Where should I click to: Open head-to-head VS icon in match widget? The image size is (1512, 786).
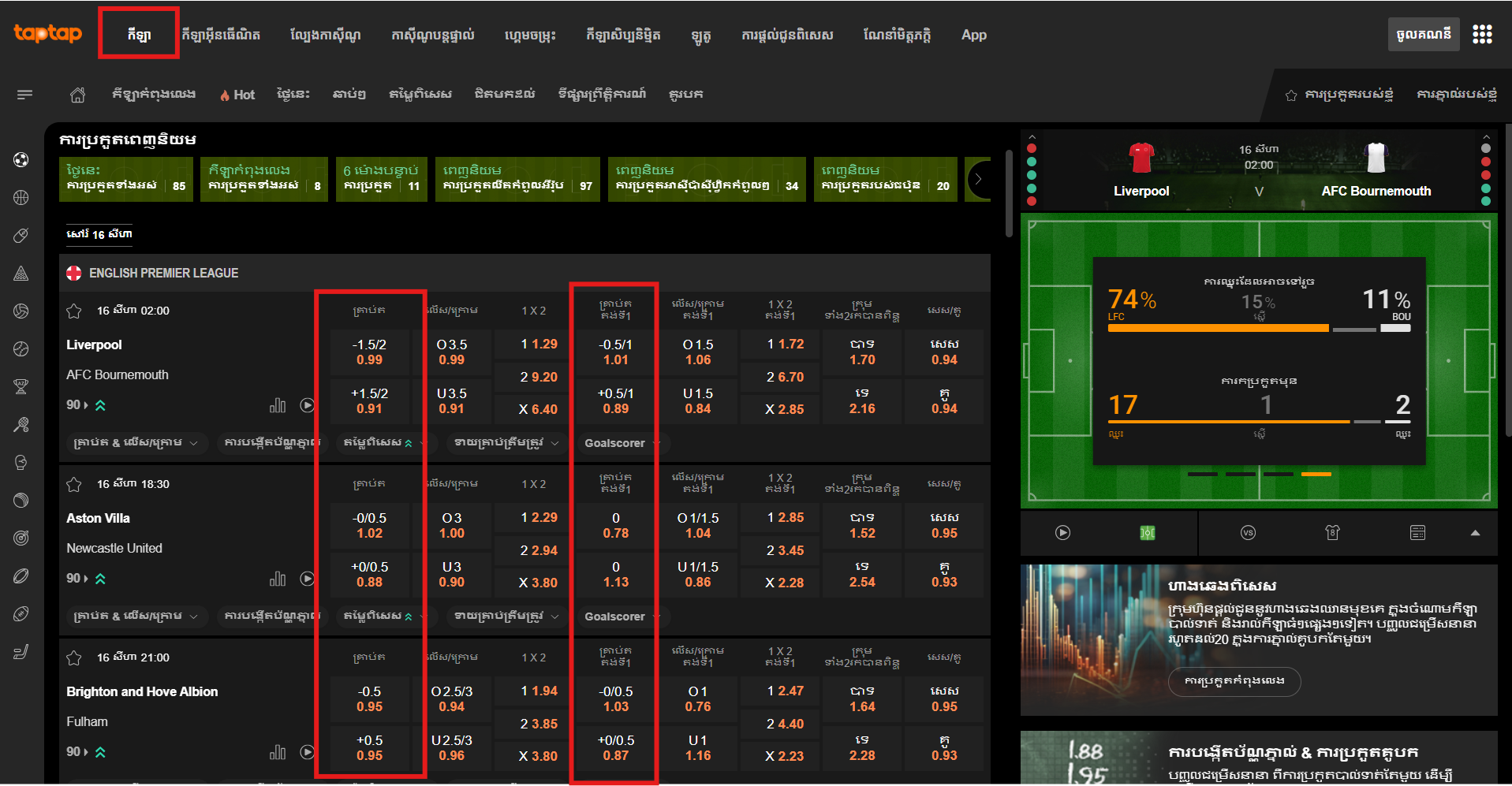pos(1248,533)
